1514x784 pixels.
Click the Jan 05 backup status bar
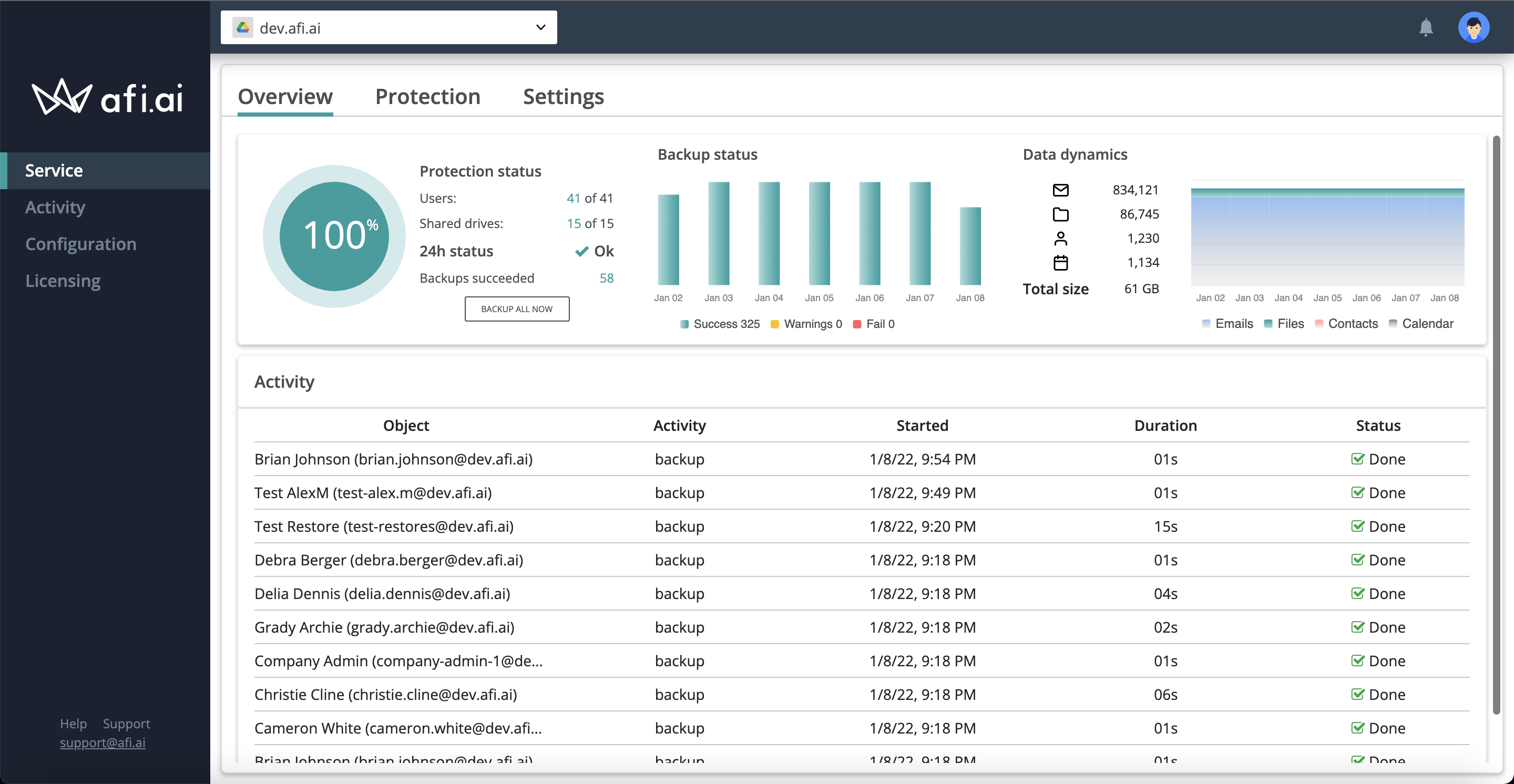[x=819, y=234]
